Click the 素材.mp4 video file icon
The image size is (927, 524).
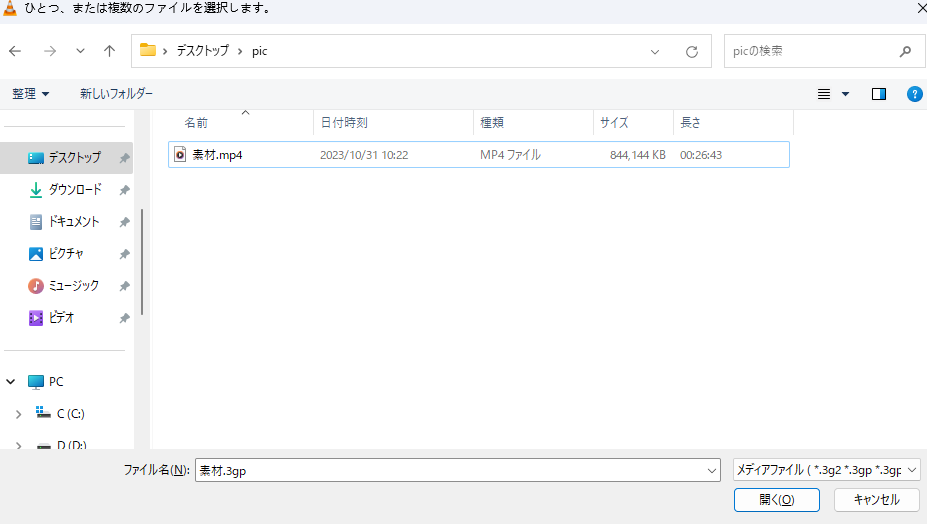[x=180, y=155]
